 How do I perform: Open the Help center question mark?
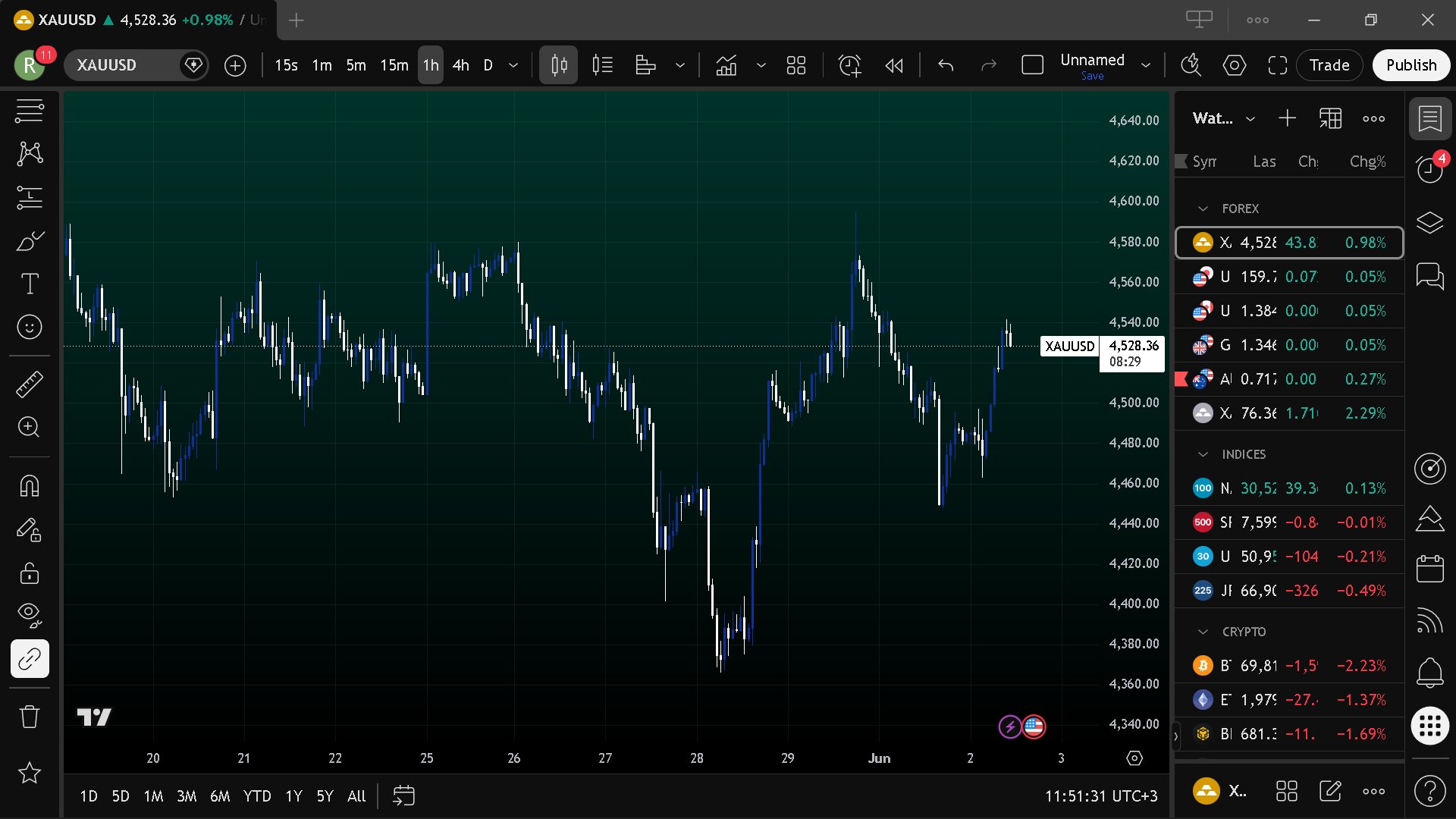pyautogui.click(x=1430, y=791)
